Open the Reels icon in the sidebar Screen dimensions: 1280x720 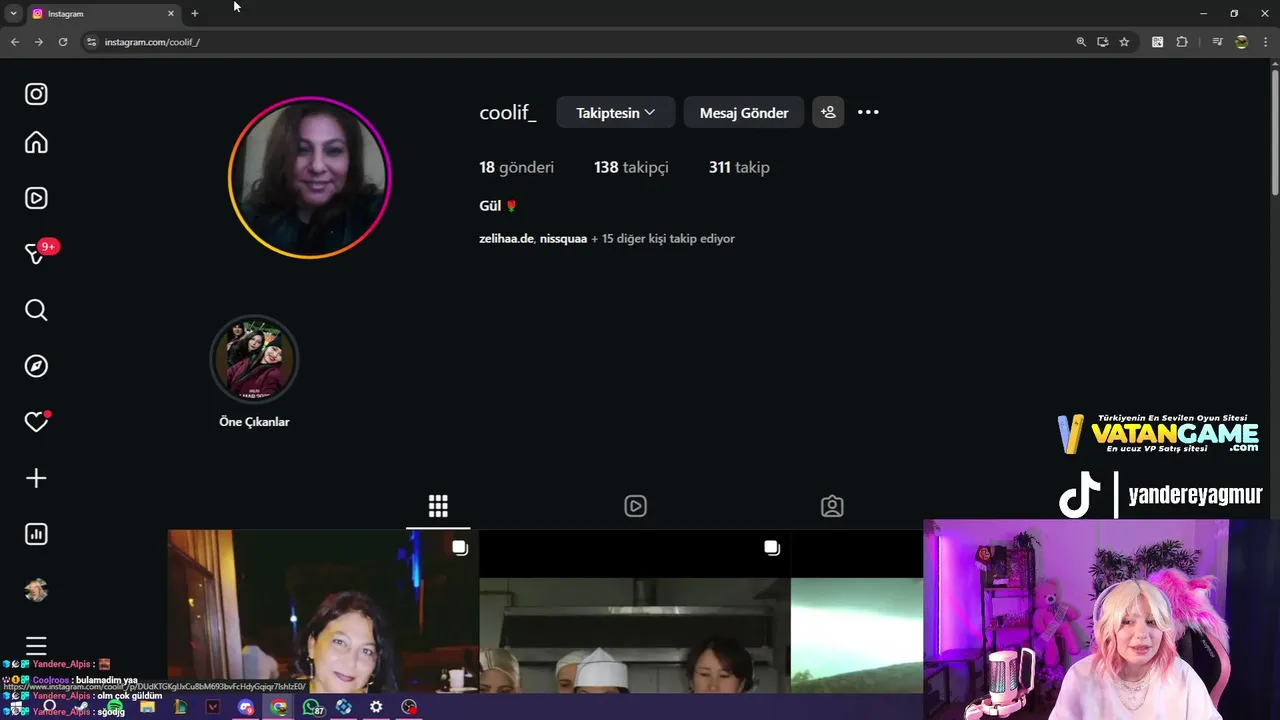click(36, 198)
